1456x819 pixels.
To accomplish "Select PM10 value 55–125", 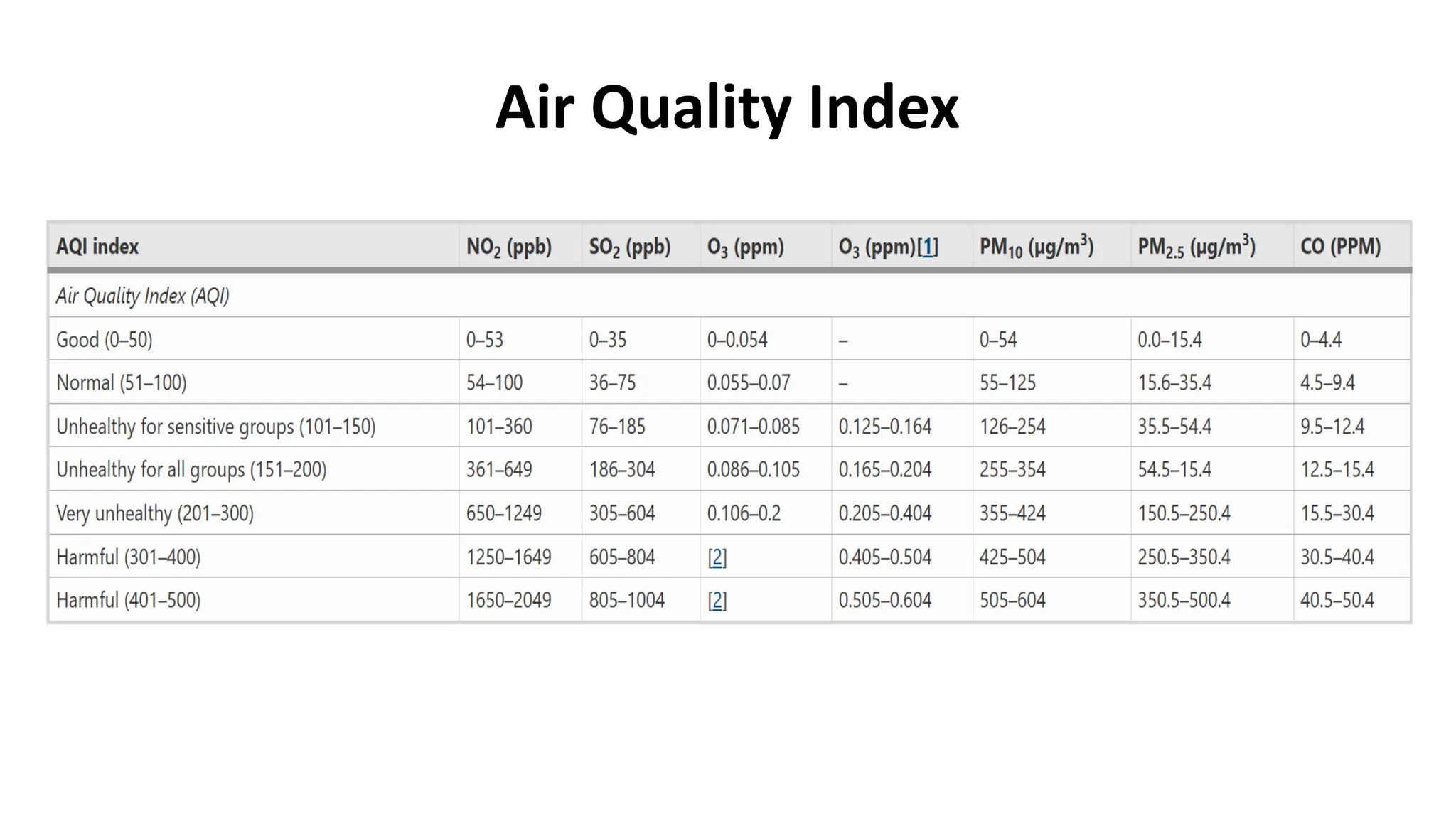I will [1008, 383].
